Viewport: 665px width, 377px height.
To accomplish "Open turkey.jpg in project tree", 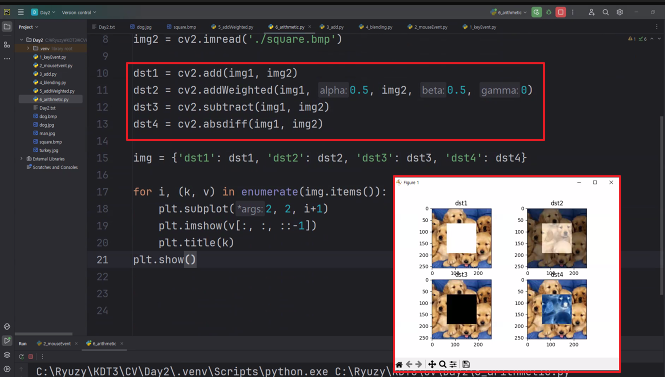I will point(46,150).
